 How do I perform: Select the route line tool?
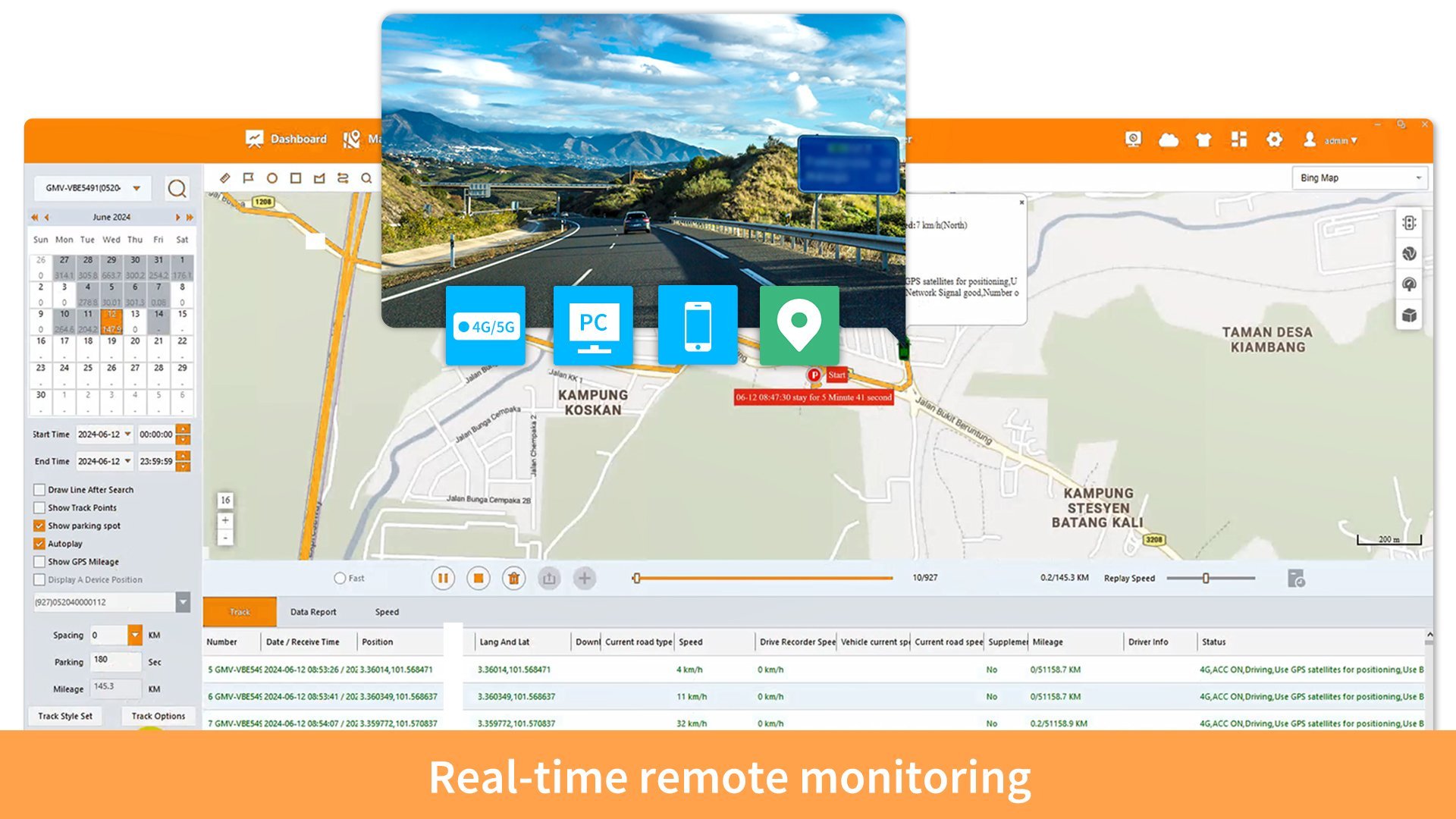343,178
